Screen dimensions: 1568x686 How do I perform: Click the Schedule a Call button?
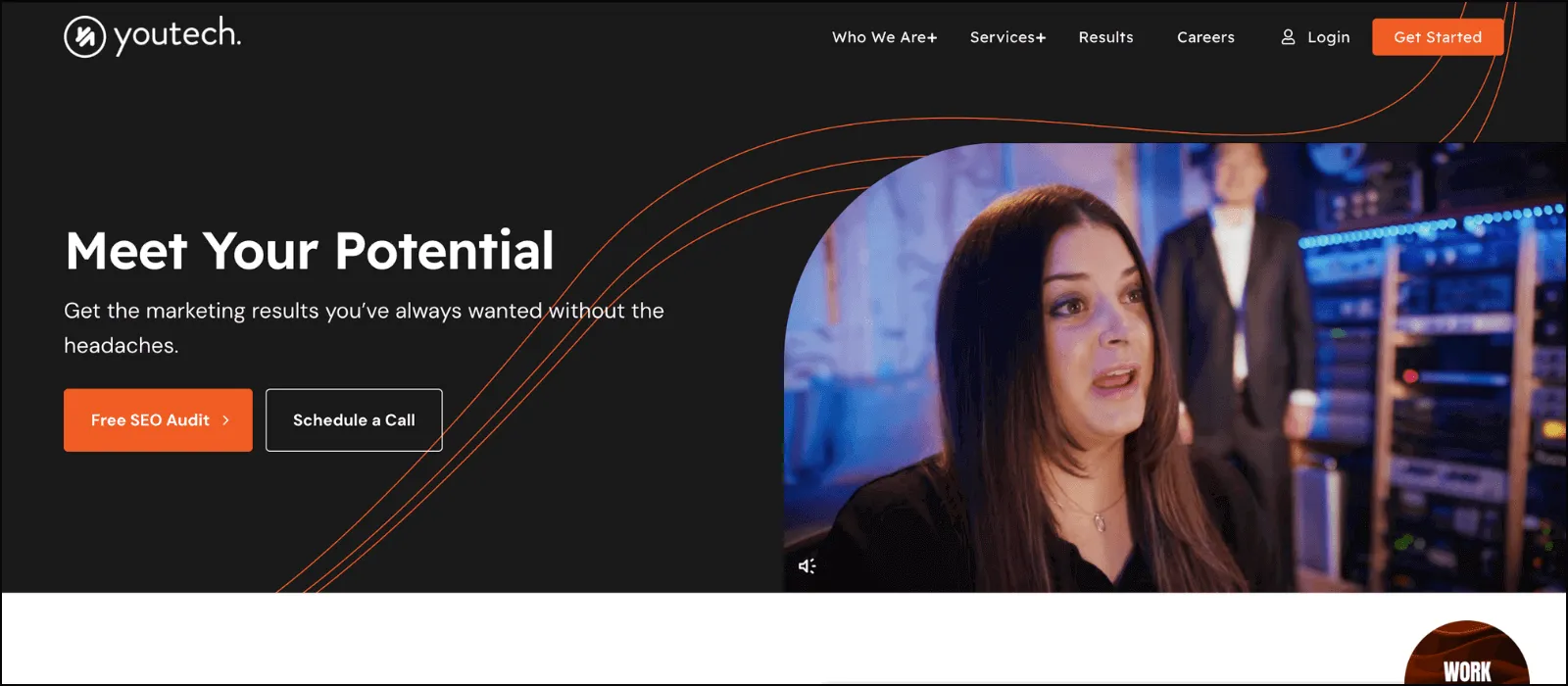[x=354, y=420]
